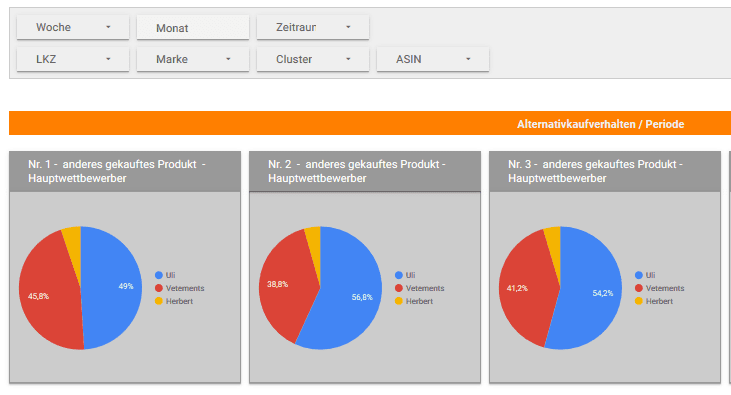Viewport: 731px width, 395px height.
Task: Open the Woche dropdown filter
Action: pos(73,28)
